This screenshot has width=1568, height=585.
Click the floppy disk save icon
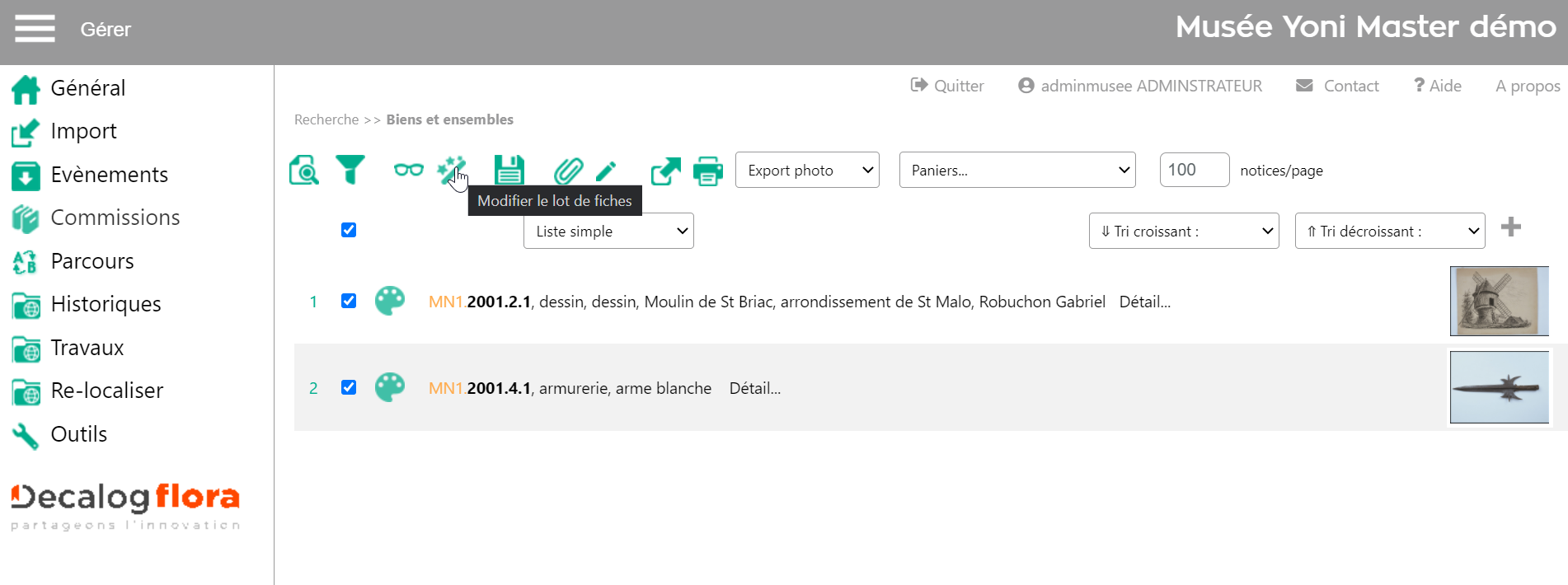[509, 171]
